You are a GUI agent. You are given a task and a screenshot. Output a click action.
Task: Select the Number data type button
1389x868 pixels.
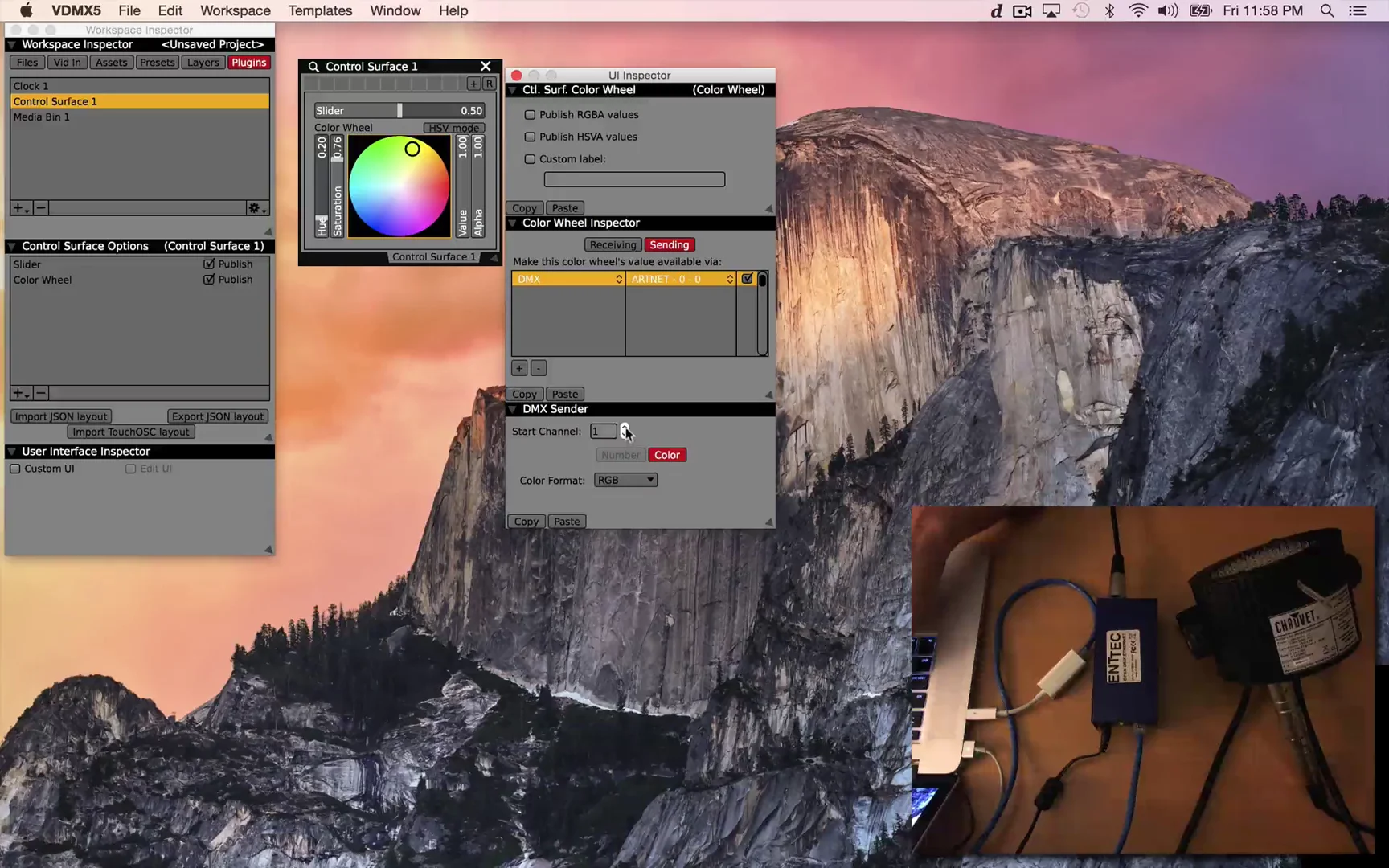coord(621,455)
